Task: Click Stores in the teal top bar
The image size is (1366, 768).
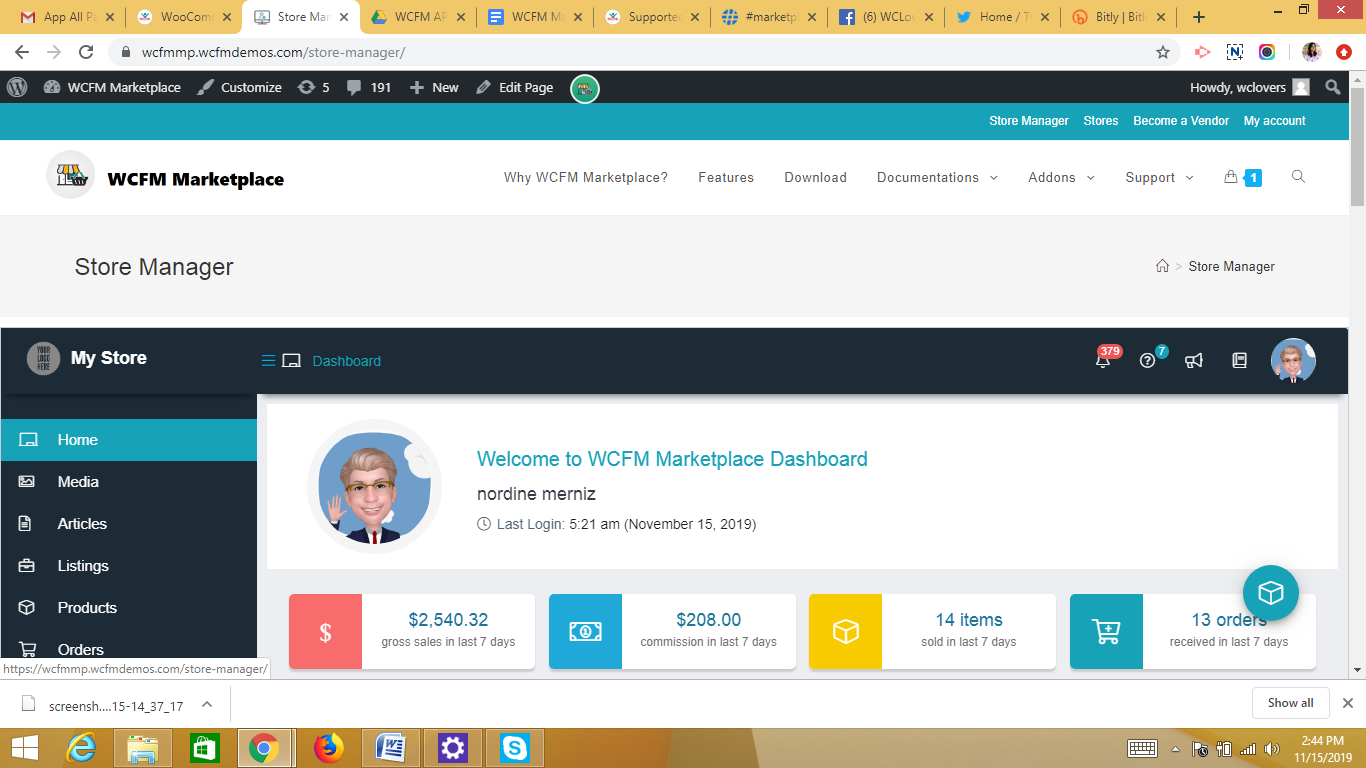Action: click(x=1101, y=121)
